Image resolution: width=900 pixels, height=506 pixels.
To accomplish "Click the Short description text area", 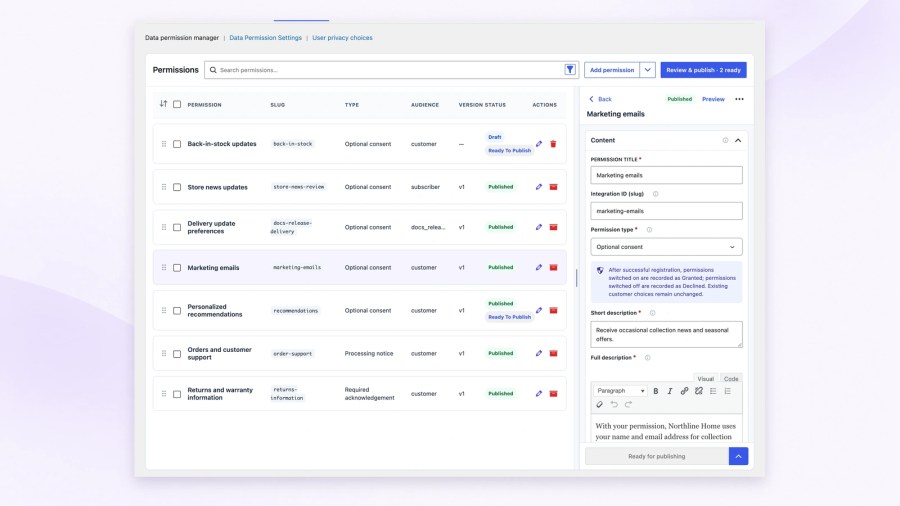I will point(666,334).
